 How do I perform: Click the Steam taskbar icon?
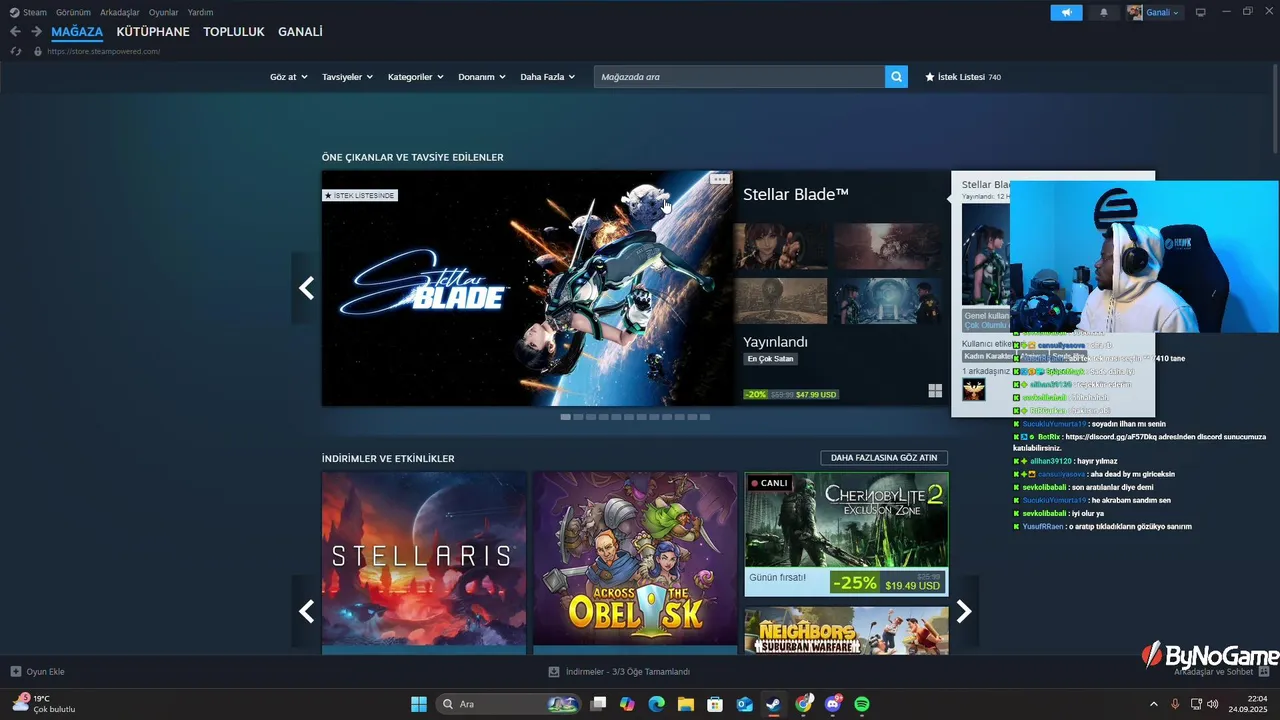tap(774, 704)
